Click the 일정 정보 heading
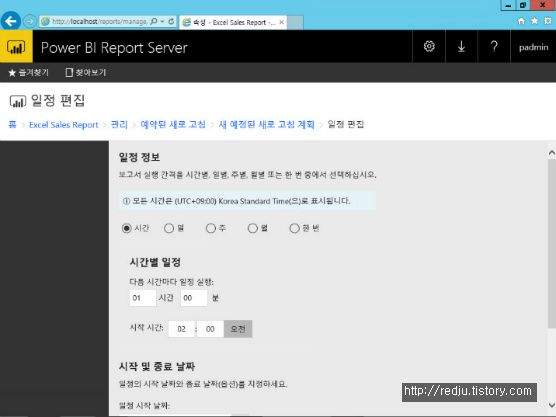This screenshot has width=556, height=417. pos(139,157)
